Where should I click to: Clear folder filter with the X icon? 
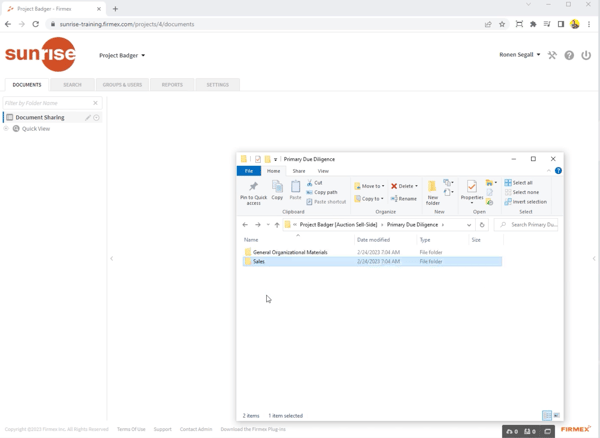pos(96,103)
